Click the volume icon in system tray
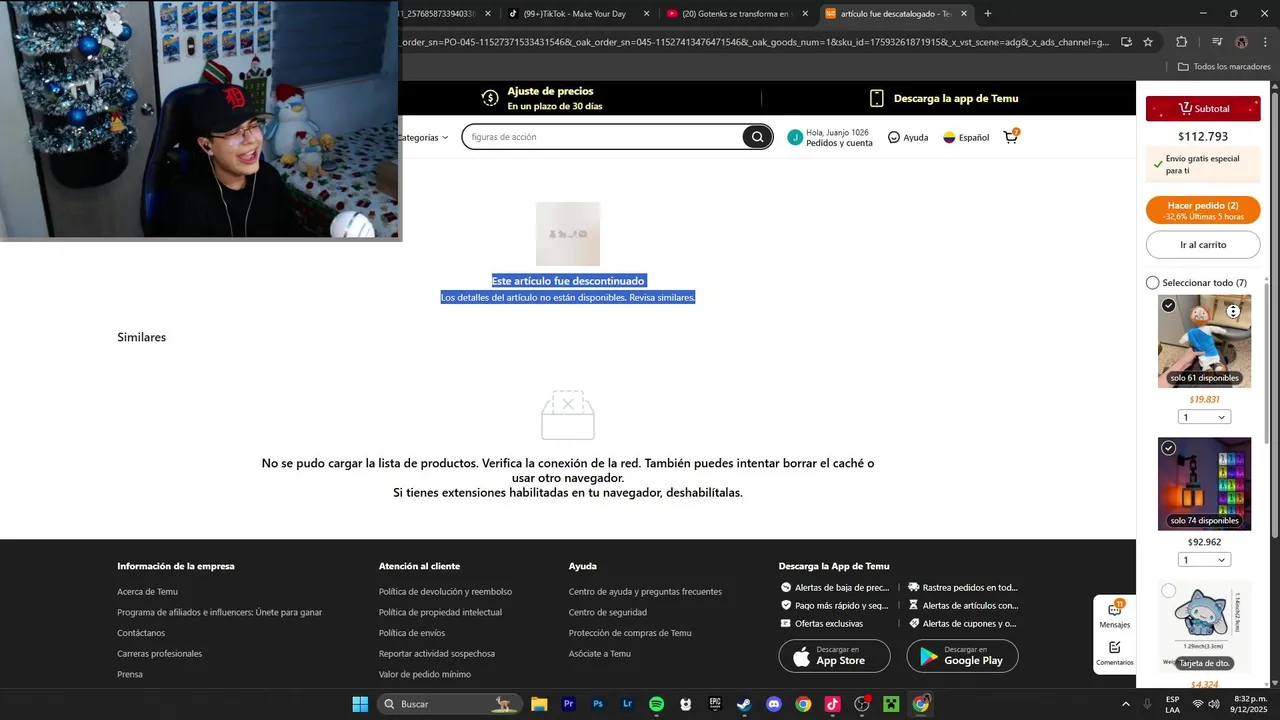Image resolution: width=1280 pixels, height=720 pixels. 1214,704
